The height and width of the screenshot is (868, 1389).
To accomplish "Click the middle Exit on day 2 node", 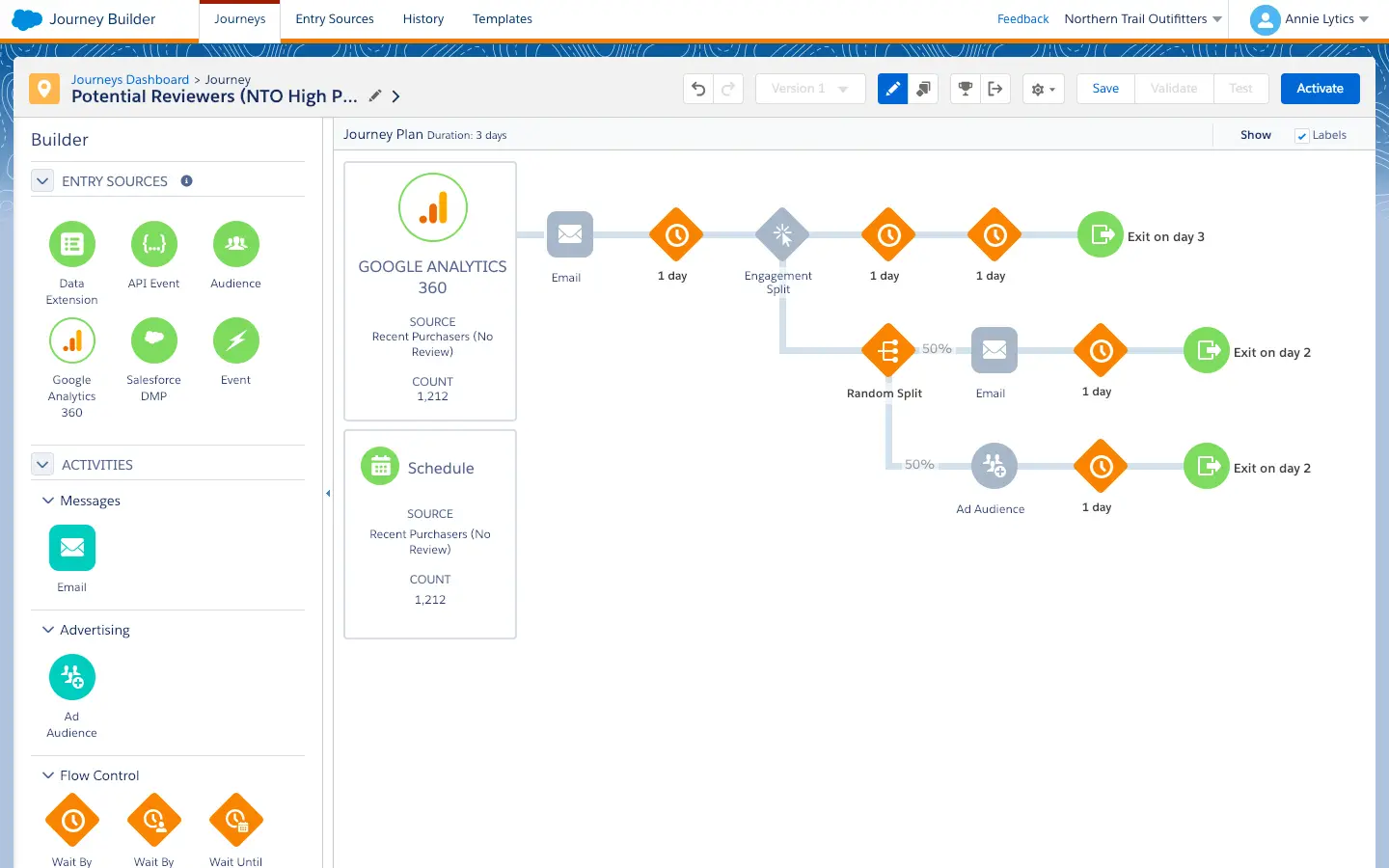I will point(1207,350).
